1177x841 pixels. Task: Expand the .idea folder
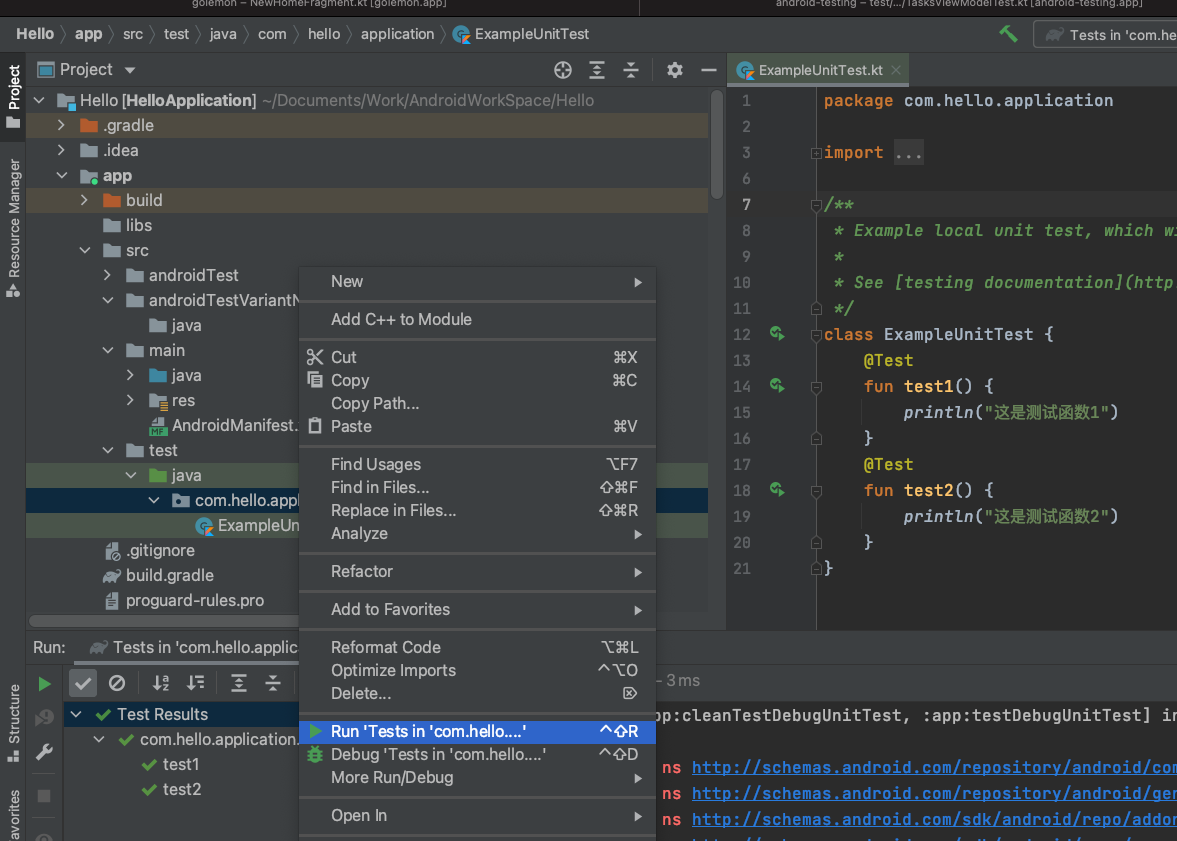(x=62, y=150)
